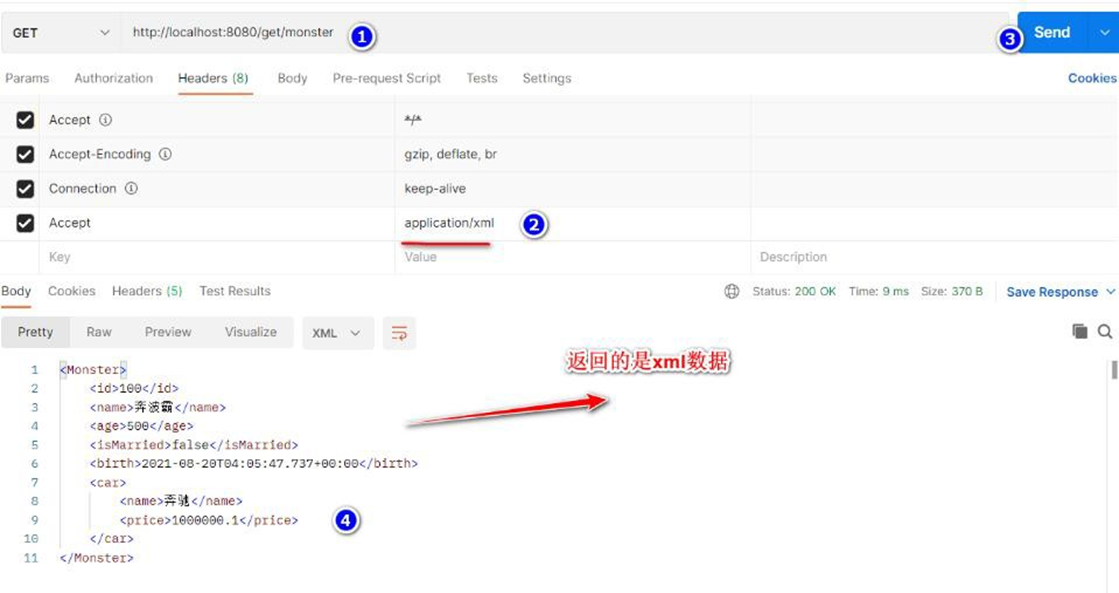Click info icon next to Connection header
Image resolution: width=1119 pixels, height=593 pixels.
click(131, 188)
